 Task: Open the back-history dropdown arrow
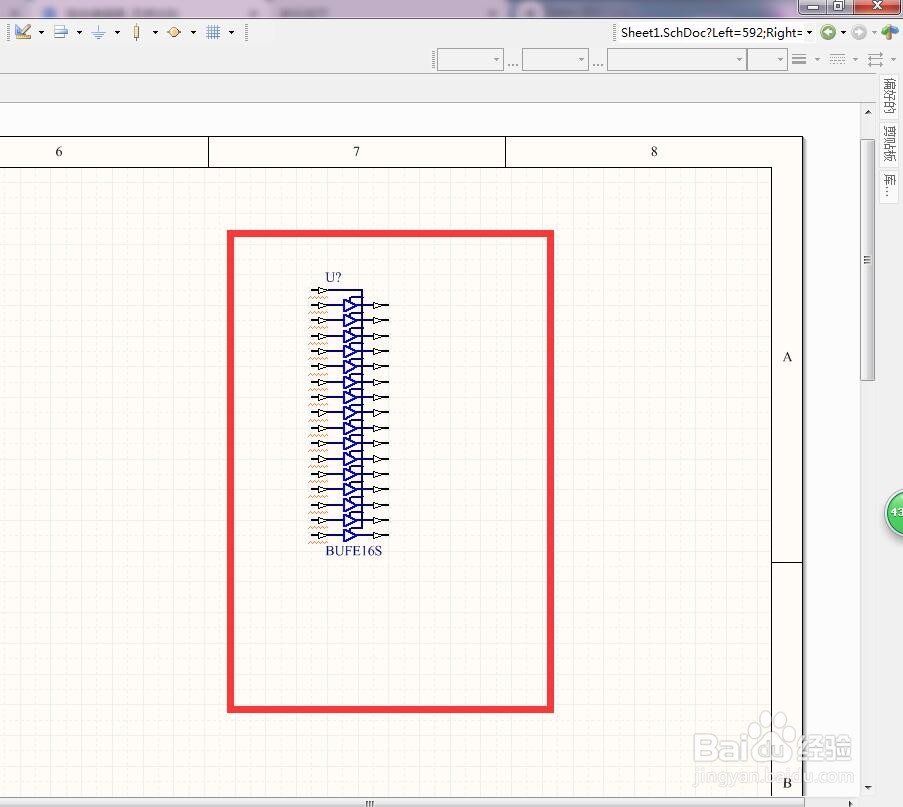point(843,32)
